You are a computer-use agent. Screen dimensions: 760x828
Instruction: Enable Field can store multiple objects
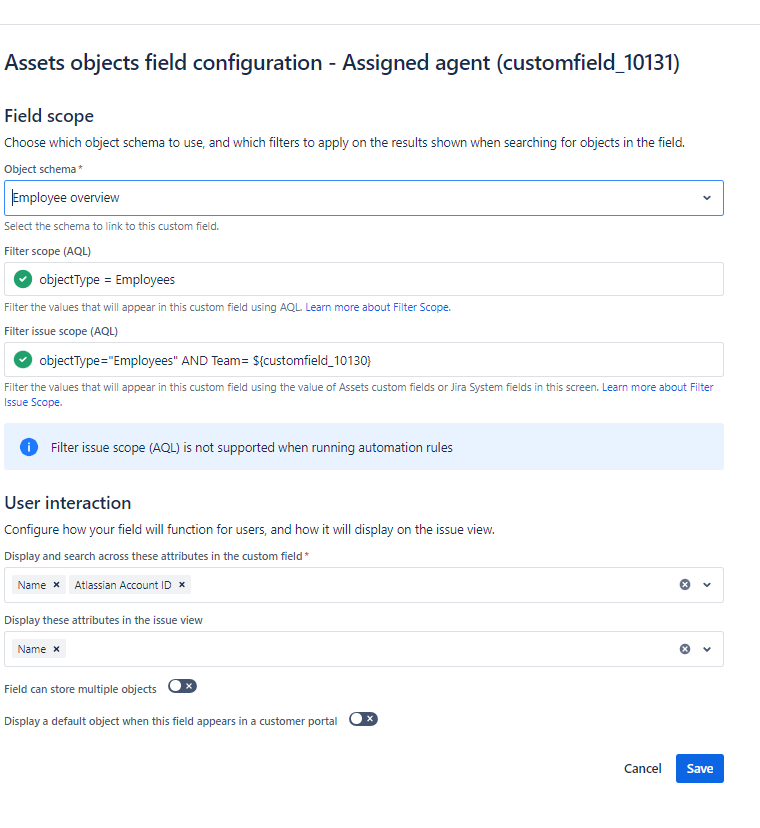coord(182,686)
